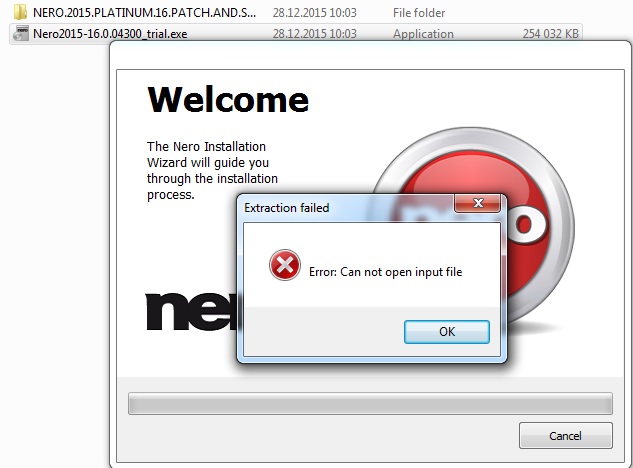The width and height of the screenshot is (633, 468).
Task: Click the Extraction failed title bar
Action: pos(347,208)
